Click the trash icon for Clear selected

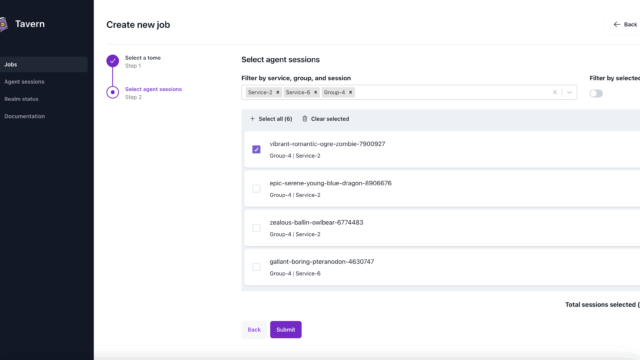(x=304, y=119)
